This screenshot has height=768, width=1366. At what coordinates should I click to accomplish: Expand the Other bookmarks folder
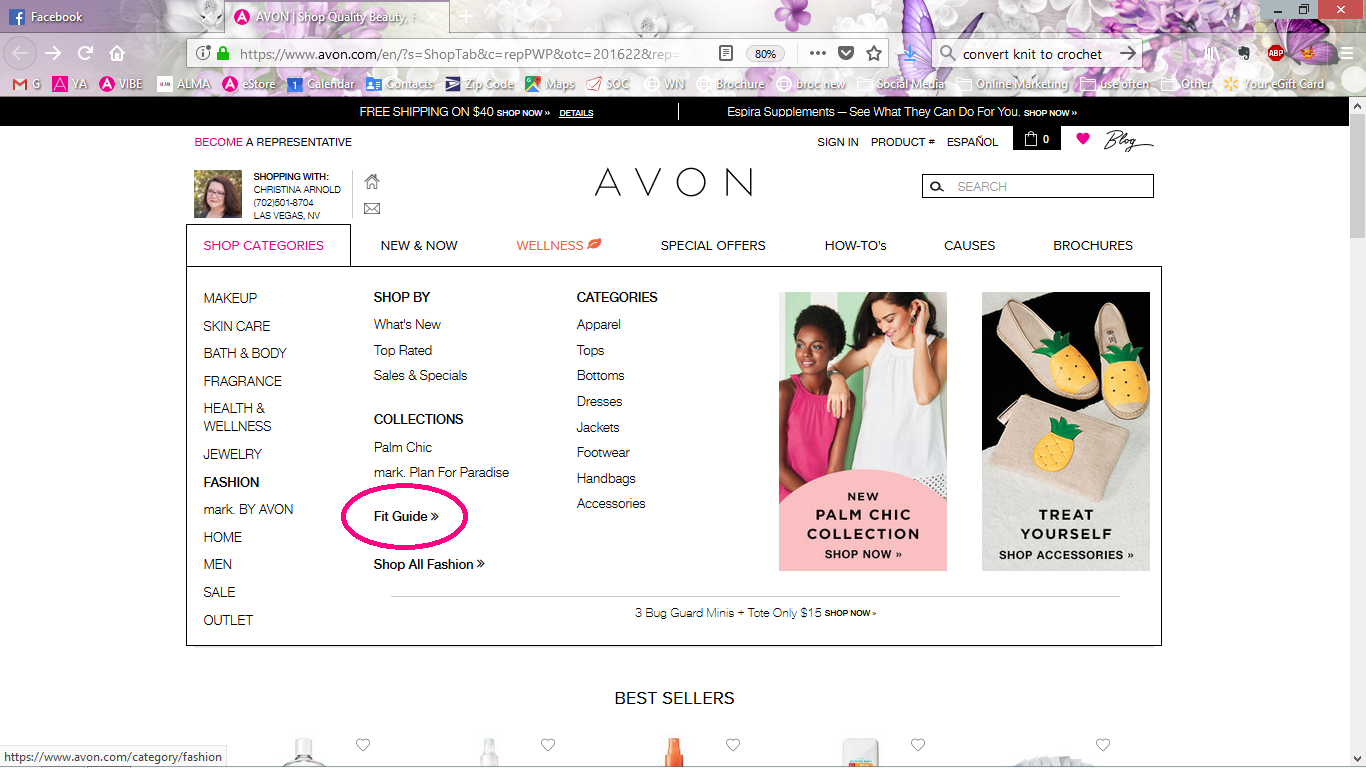point(1186,84)
